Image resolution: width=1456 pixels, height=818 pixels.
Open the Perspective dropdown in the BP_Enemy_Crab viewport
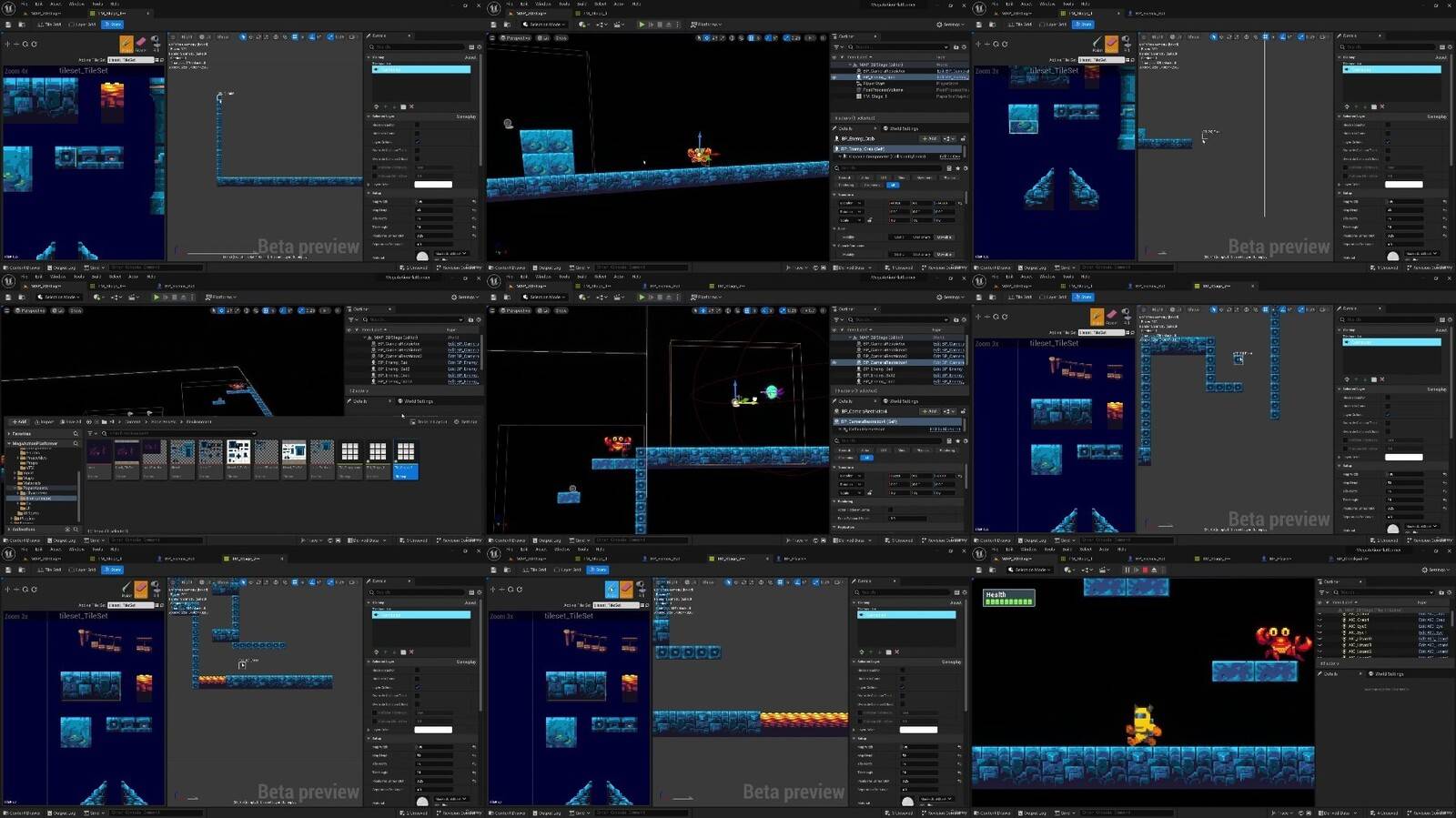click(x=517, y=38)
